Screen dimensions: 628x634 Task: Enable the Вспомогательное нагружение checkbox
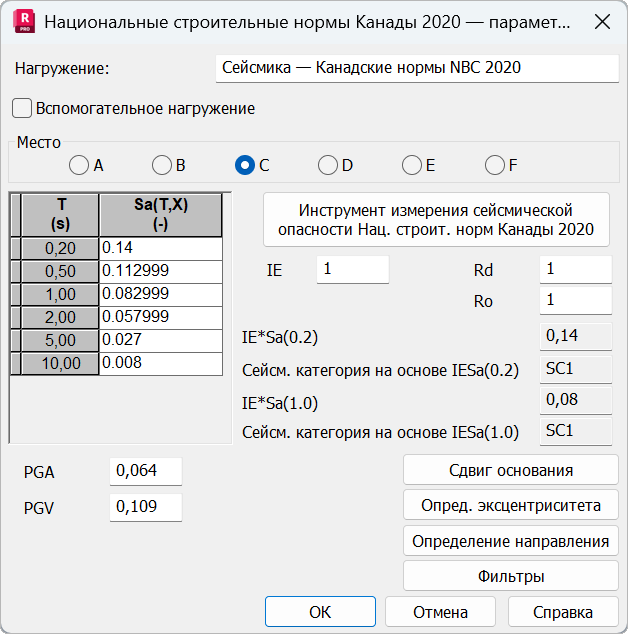point(22,108)
